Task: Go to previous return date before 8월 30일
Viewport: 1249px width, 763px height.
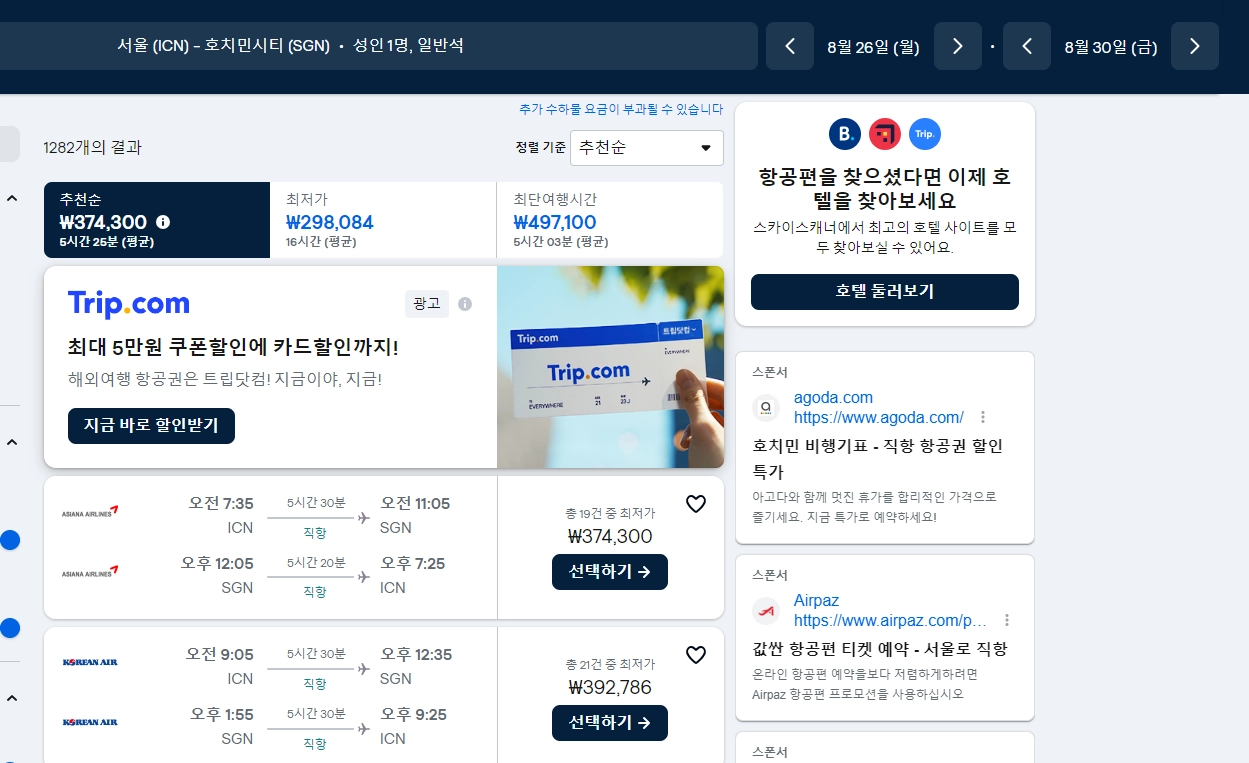Action: [1027, 46]
